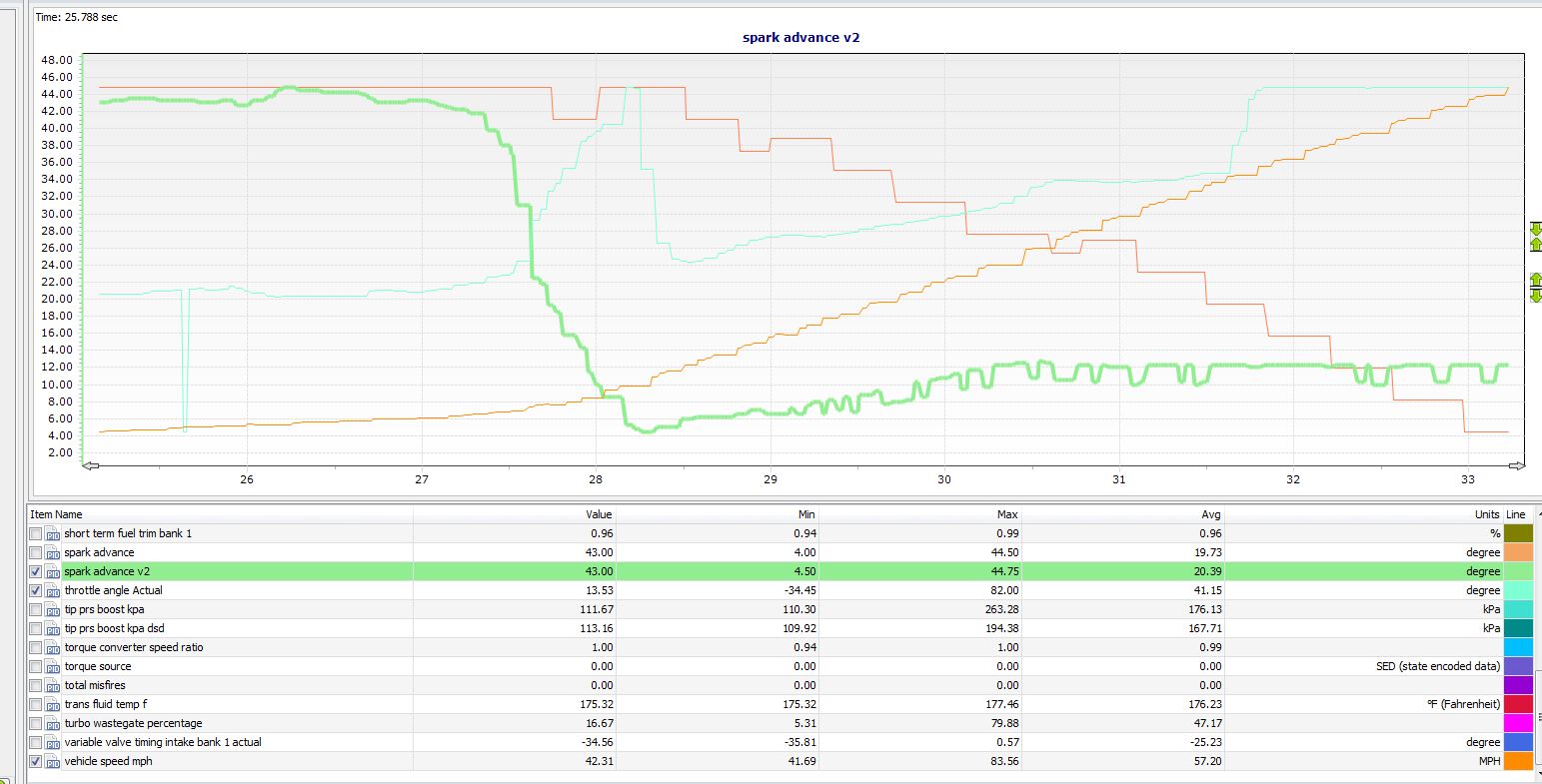Select the "tip prs boost kpa dsd" row name
Viewport: 1542px width, 784px height.
(114, 628)
